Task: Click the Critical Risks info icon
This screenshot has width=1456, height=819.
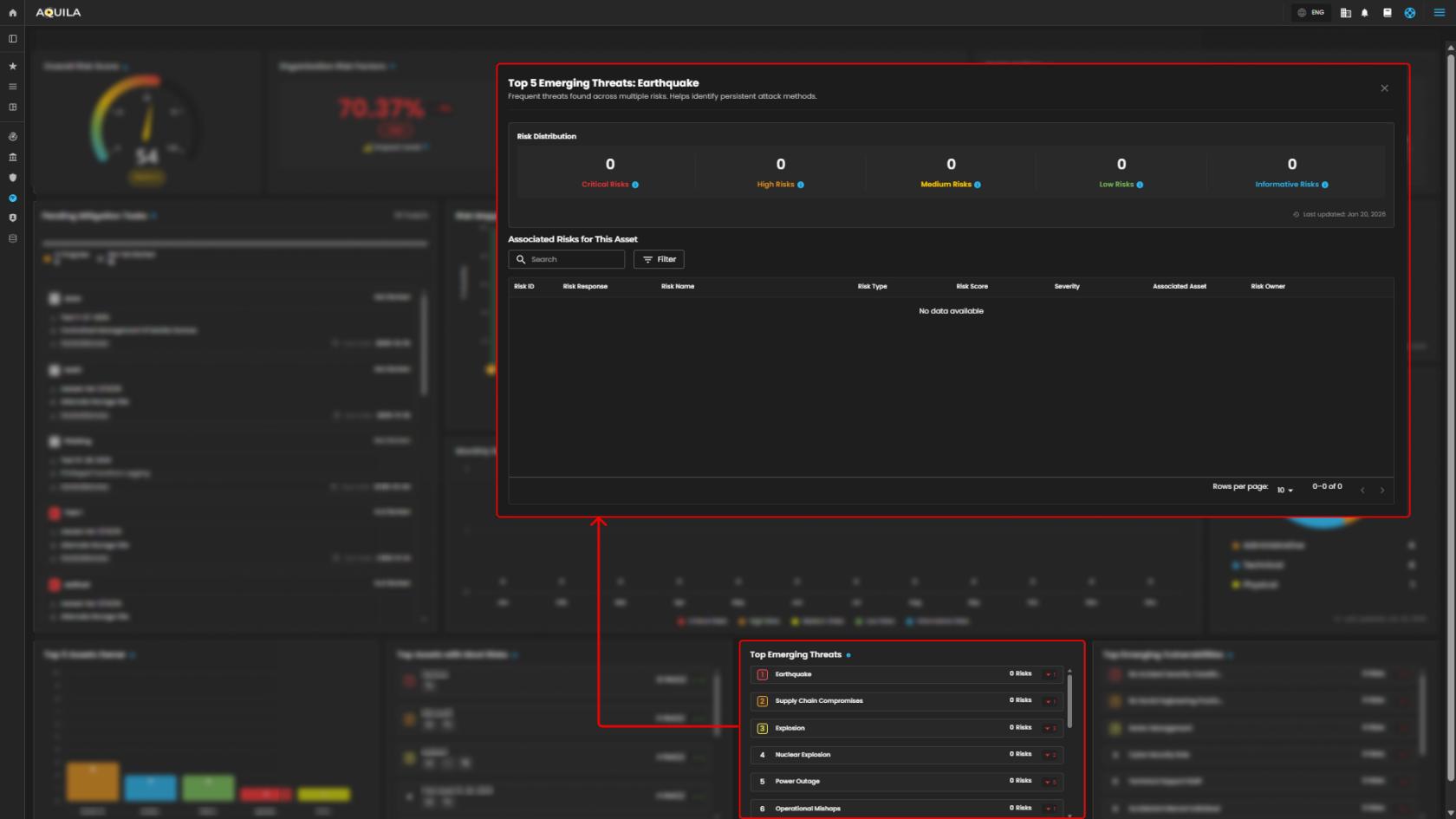Action: pyautogui.click(x=635, y=185)
